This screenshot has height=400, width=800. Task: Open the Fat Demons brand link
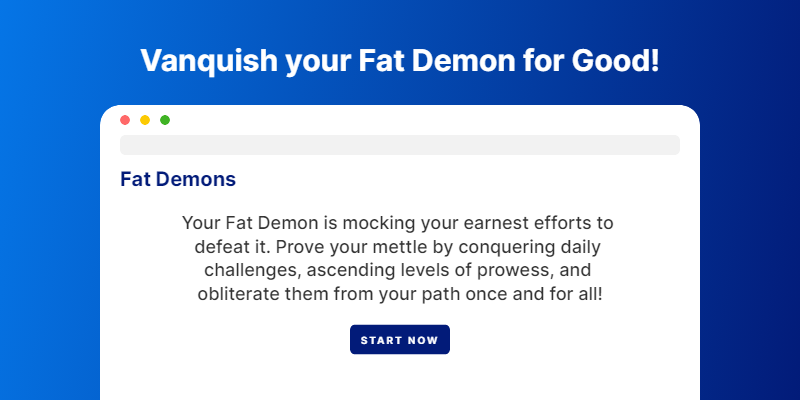pyautogui.click(x=178, y=180)
